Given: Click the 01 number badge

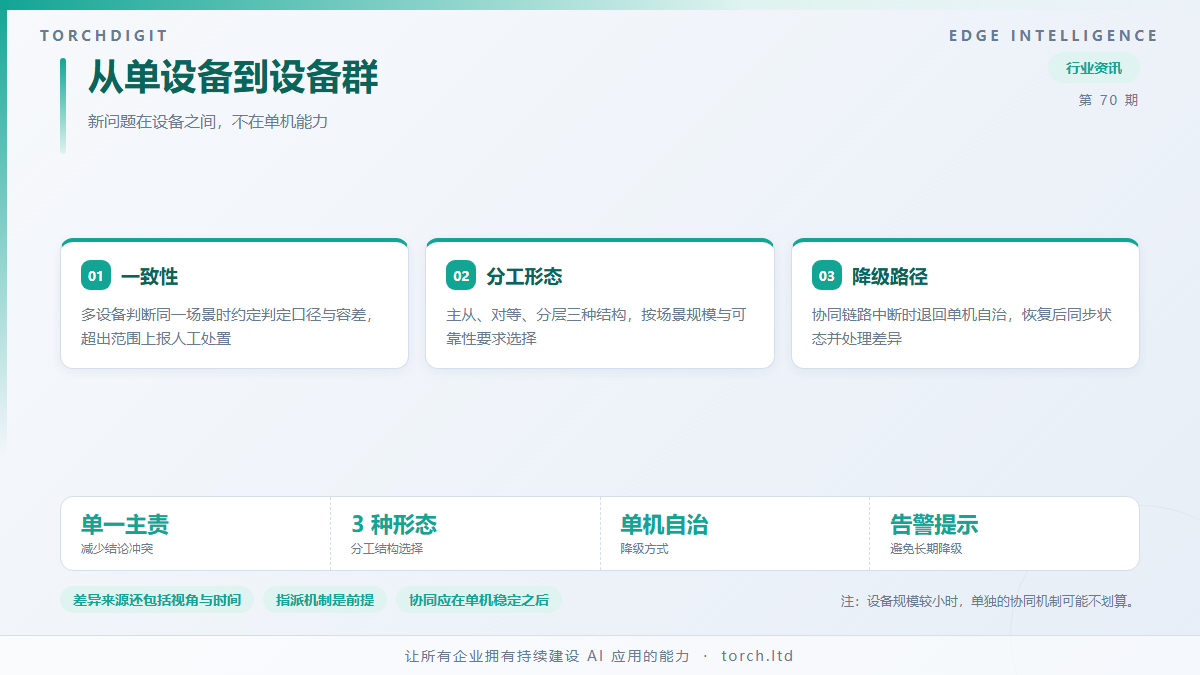Looking at the screenshot, I should 96,276.
